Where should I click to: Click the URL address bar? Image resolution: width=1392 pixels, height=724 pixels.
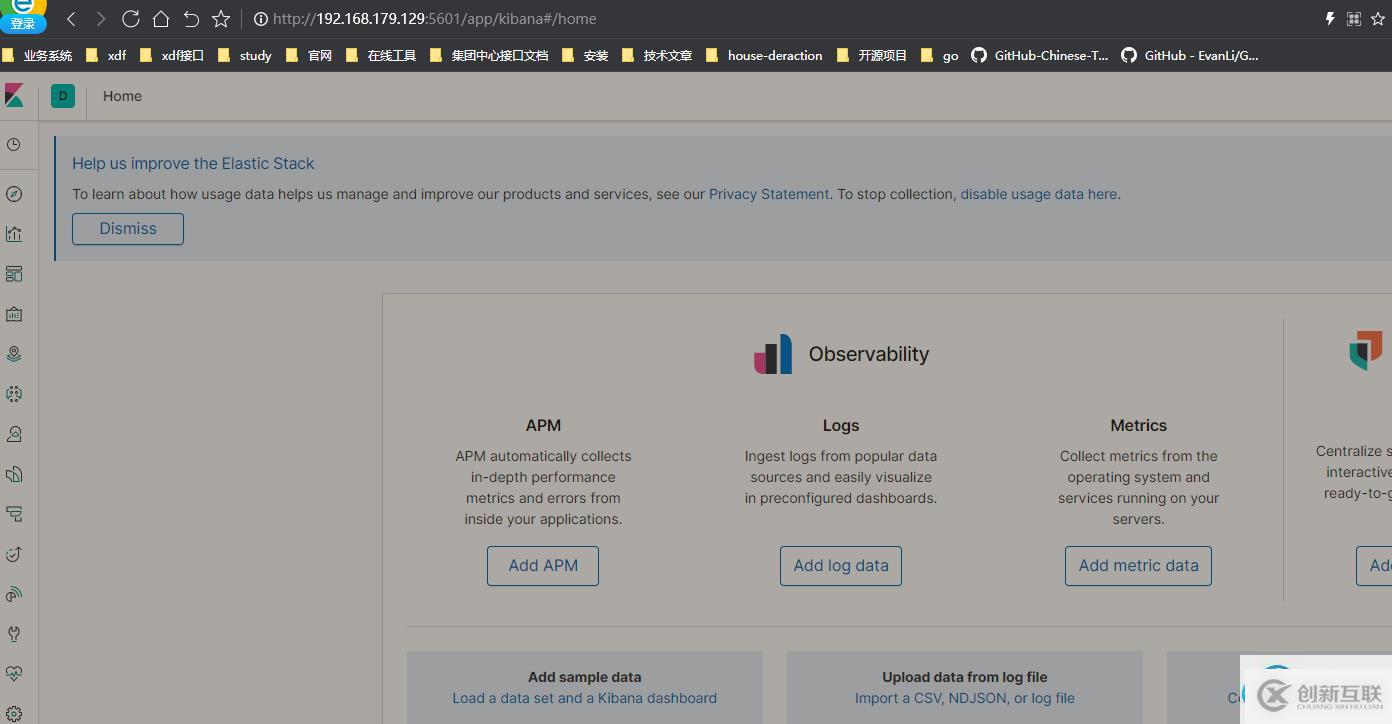[x=435, y=19]
